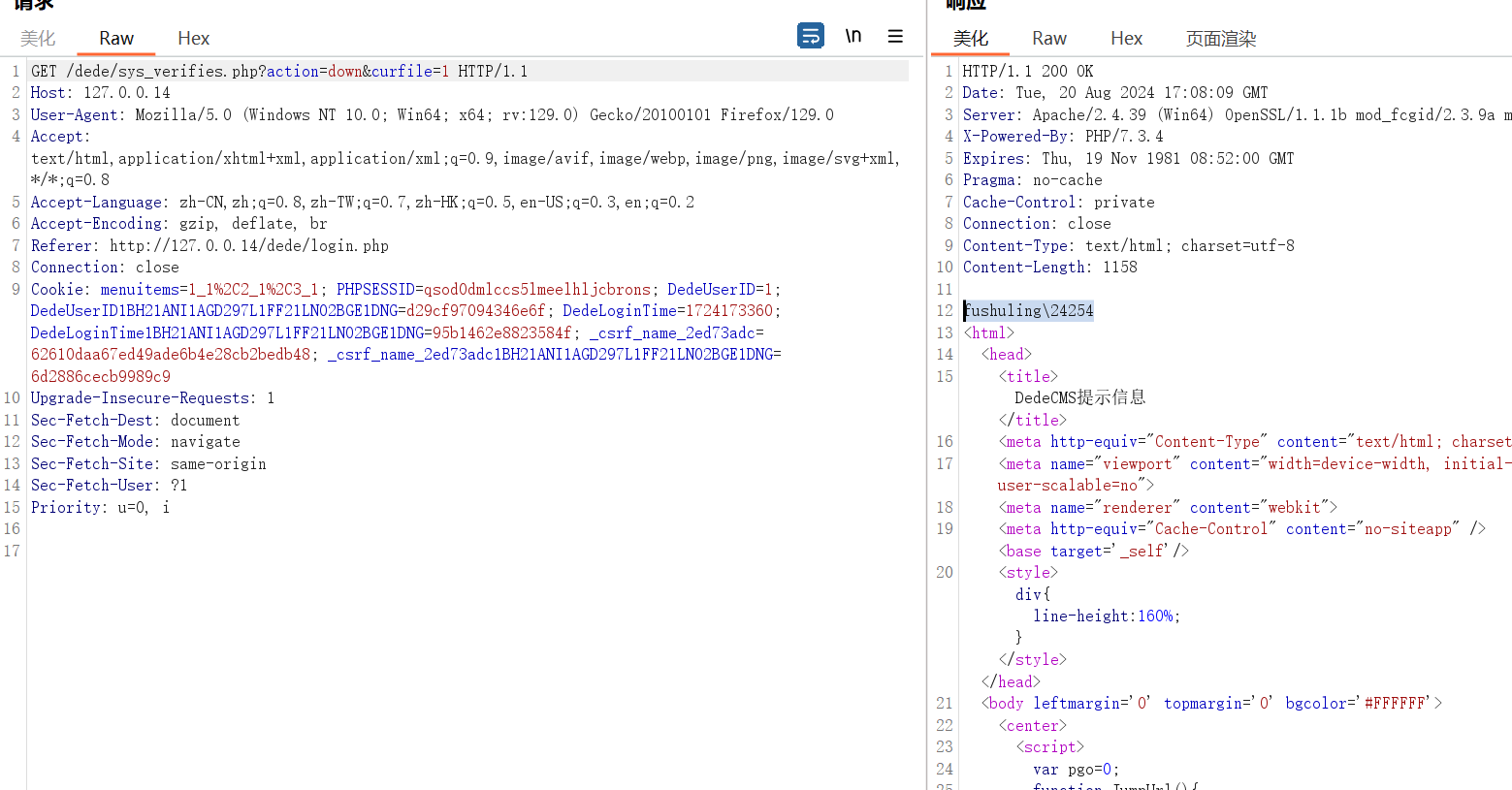This screenshot has height=790, width=1512.
Task: Click the User-Agent header in request
Action: click(x=78, y=115)
